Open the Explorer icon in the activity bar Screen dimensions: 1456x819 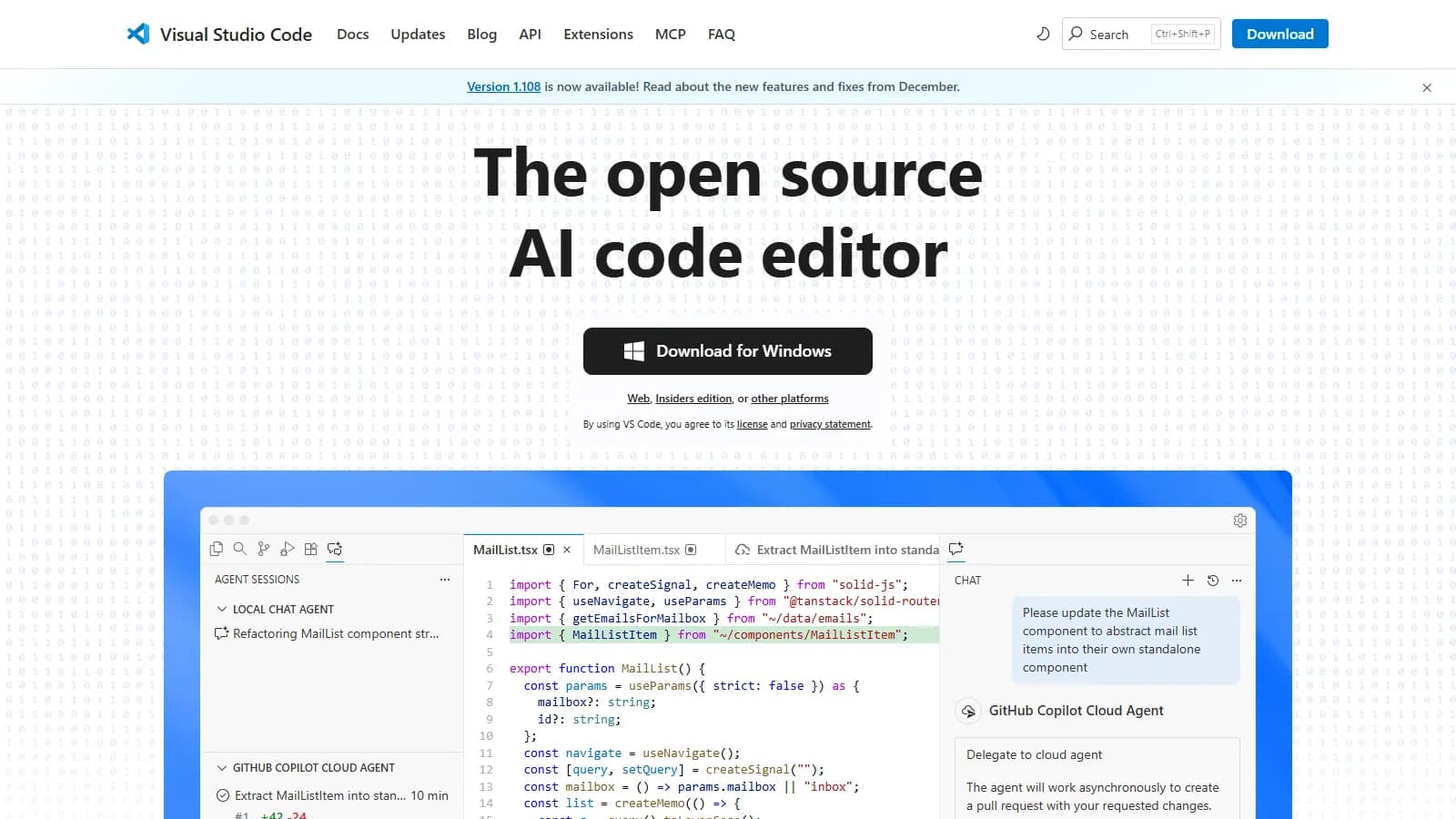point(217,549)
